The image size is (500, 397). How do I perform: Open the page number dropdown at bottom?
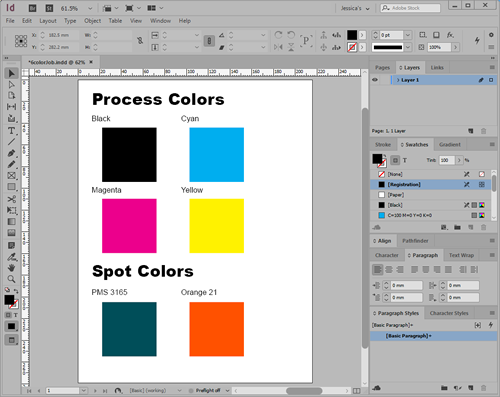pos(83,391)
